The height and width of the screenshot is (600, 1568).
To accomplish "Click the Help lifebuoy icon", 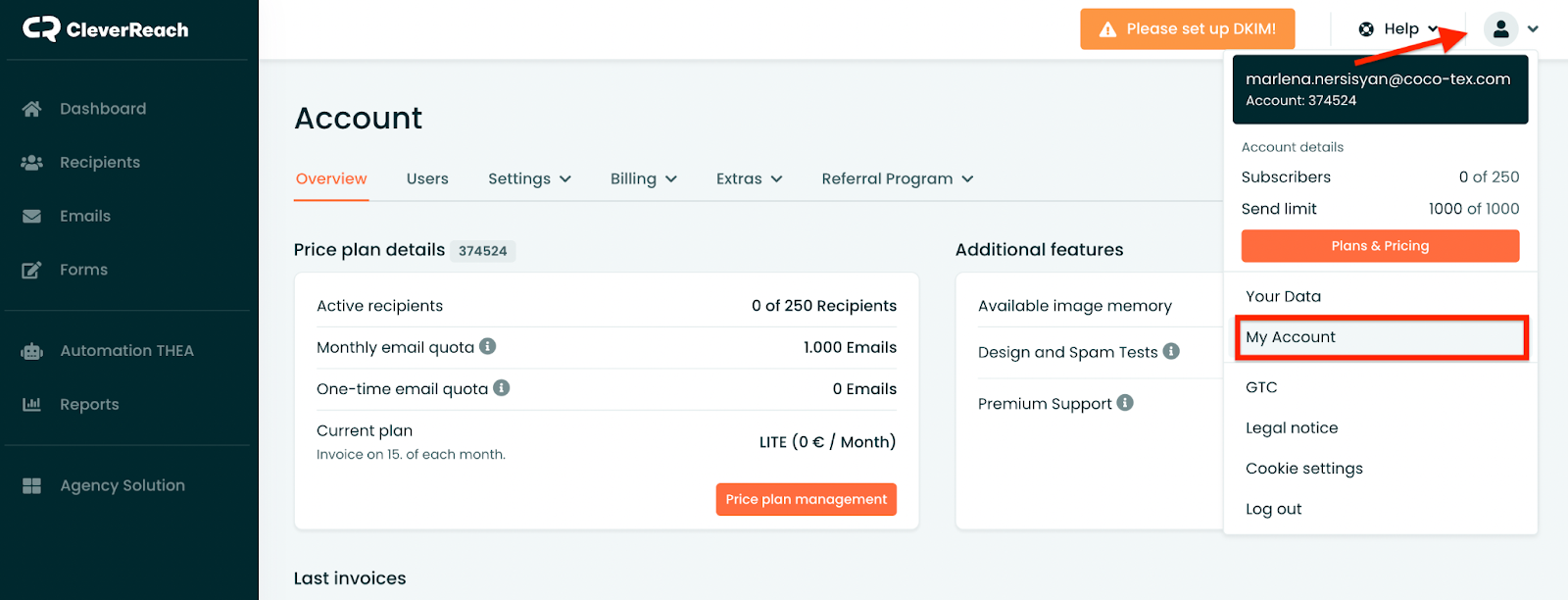I will (1366, 29).
